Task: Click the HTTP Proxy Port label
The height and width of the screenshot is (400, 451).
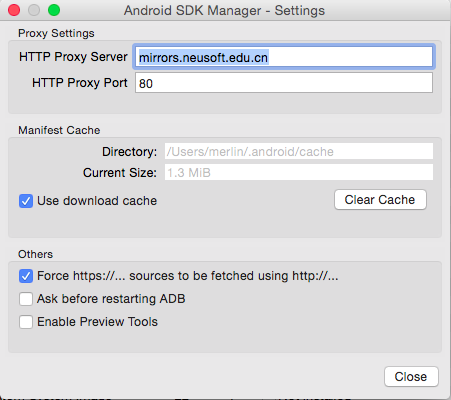Action: tap(80, 83)
